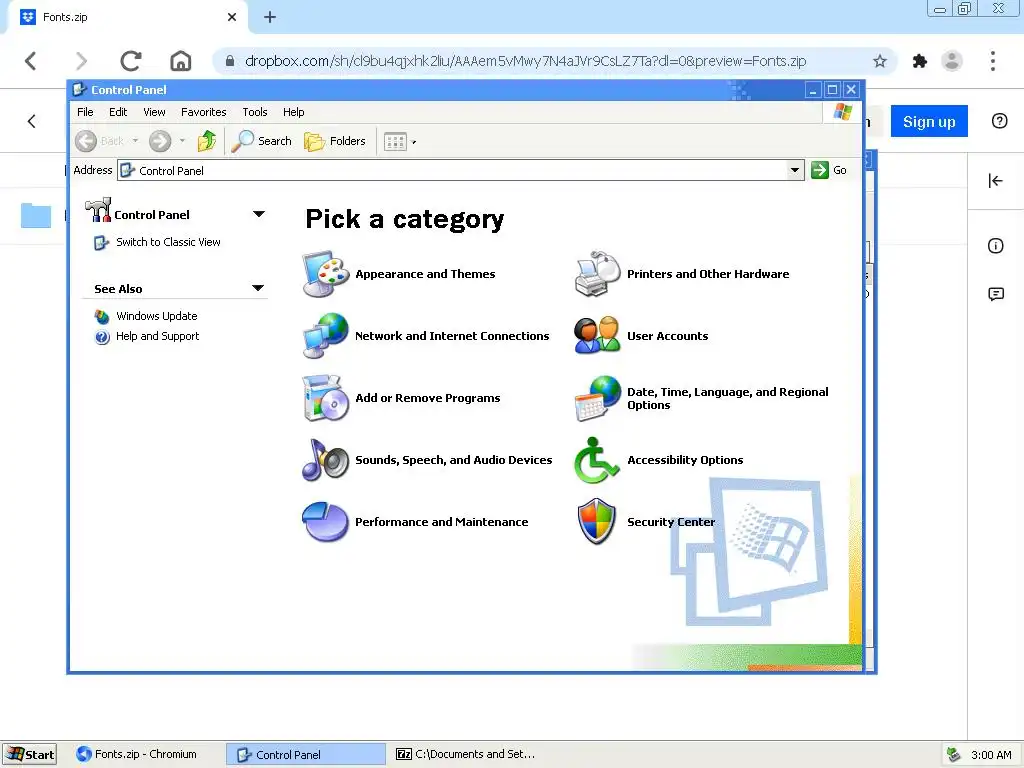Click the Search magnifier toolbar button

click(262, 140)
